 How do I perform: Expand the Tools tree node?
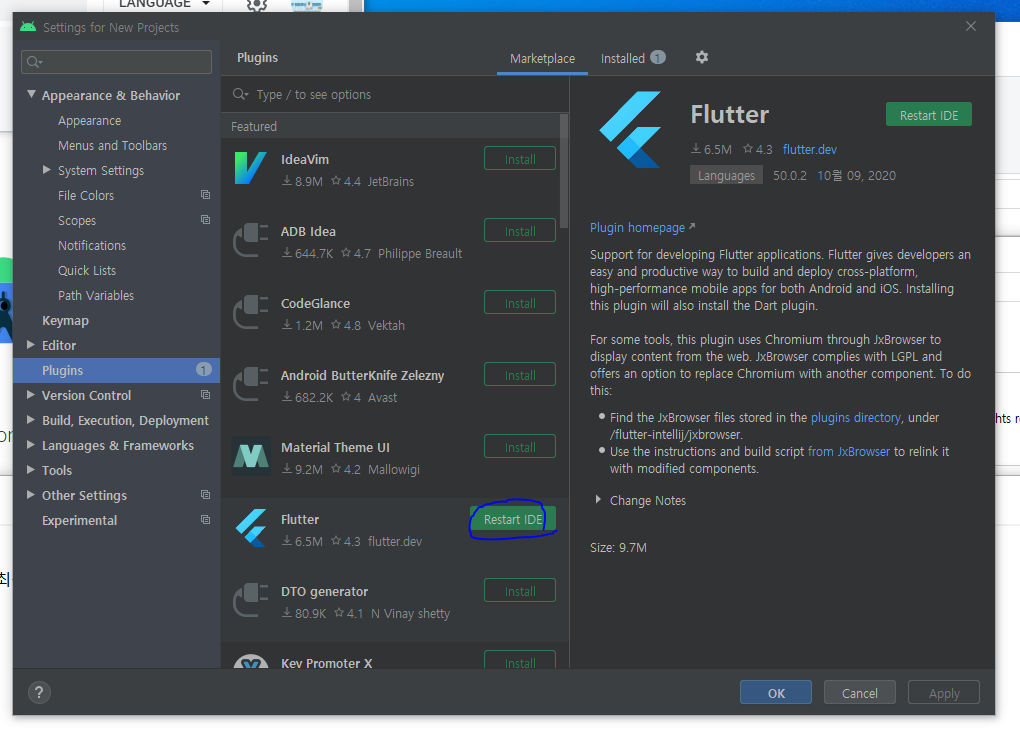click(x=31, y=470)
